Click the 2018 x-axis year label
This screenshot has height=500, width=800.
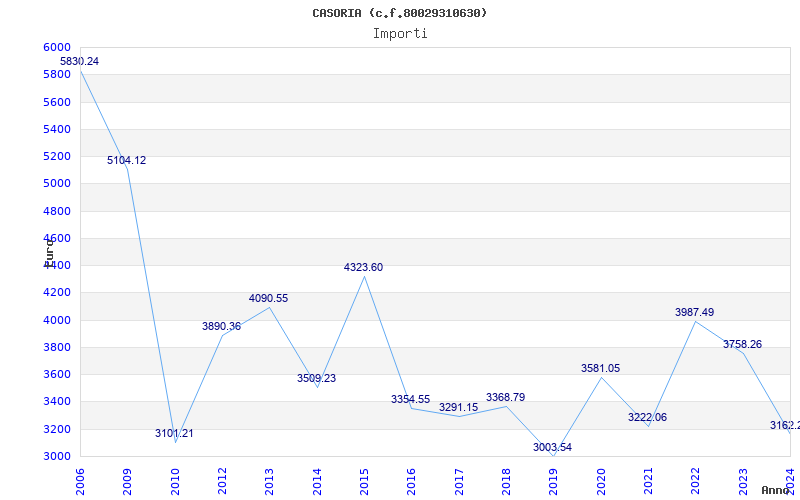pos(506,482)
